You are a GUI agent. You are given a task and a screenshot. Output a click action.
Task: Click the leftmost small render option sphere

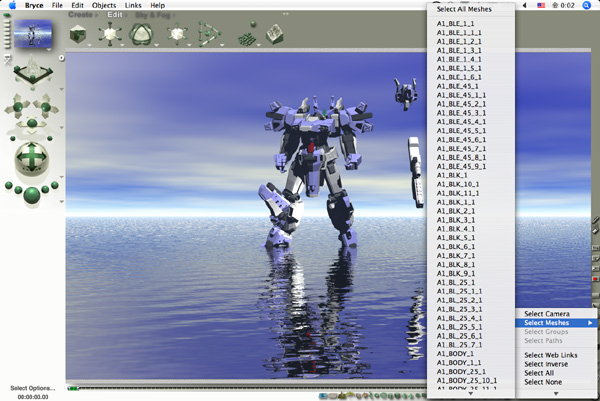pos(9,186)
